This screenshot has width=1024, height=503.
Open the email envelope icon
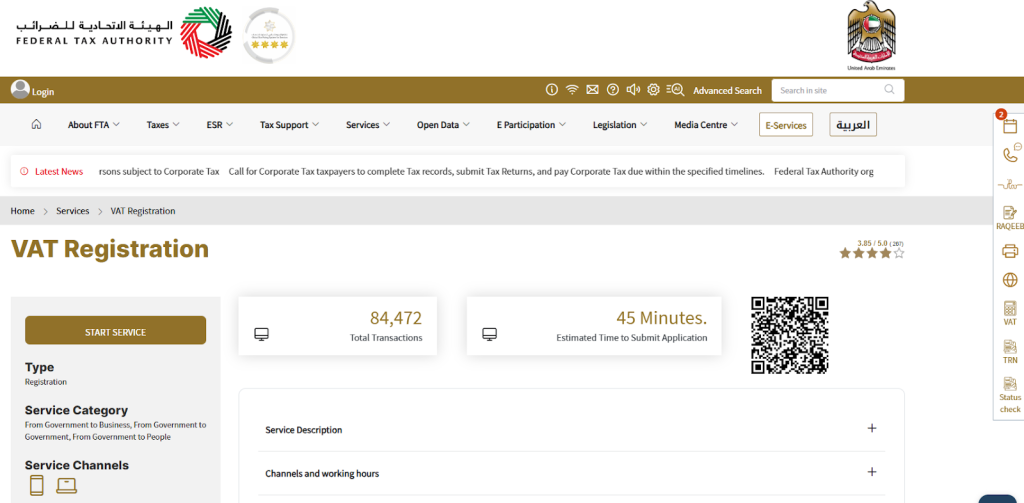pos(592,90)
